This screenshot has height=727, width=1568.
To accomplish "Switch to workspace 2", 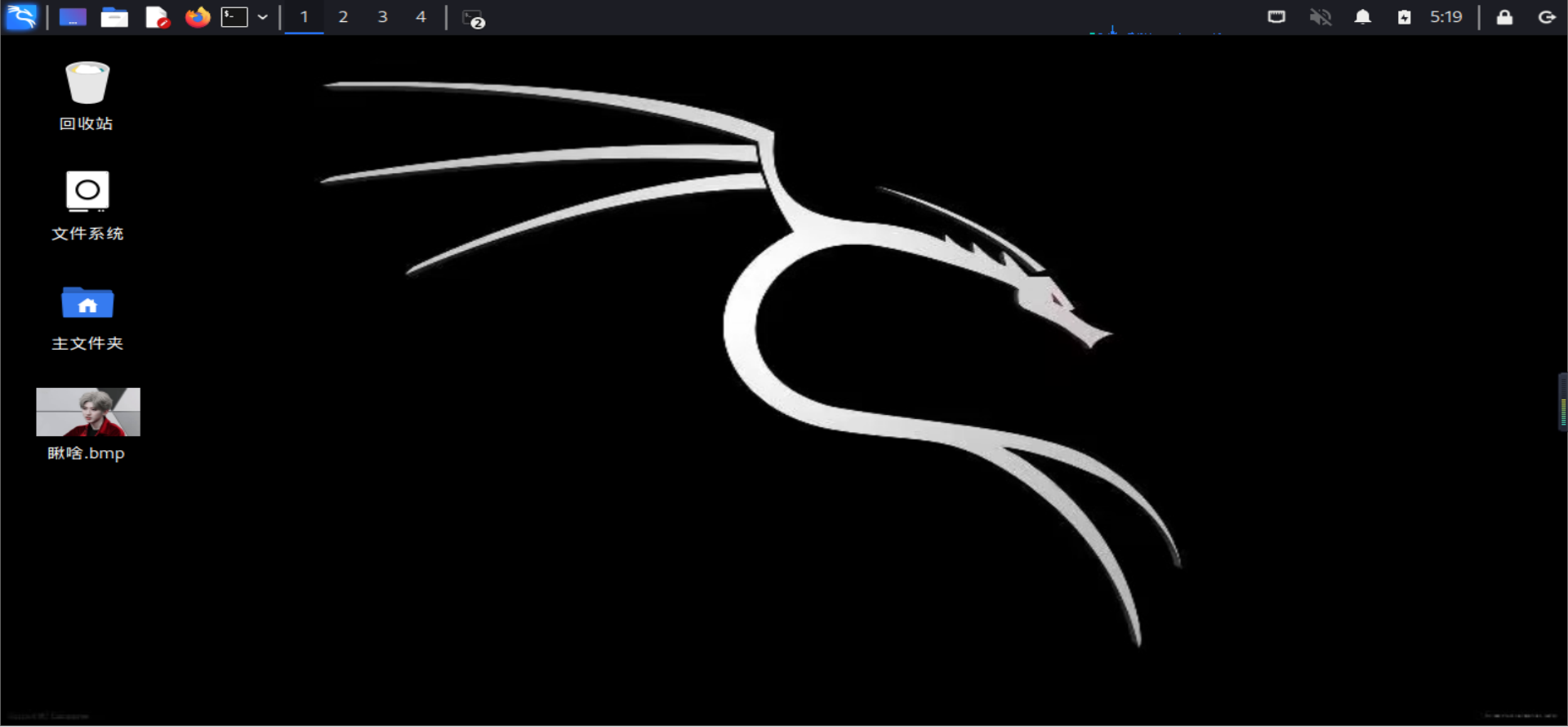I will coord(343,17).
